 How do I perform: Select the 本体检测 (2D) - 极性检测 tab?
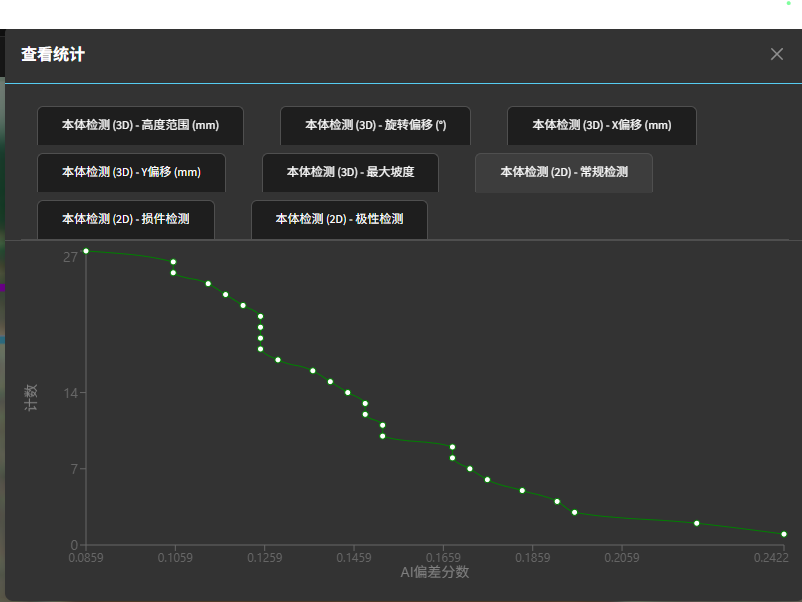coord(339,219)
